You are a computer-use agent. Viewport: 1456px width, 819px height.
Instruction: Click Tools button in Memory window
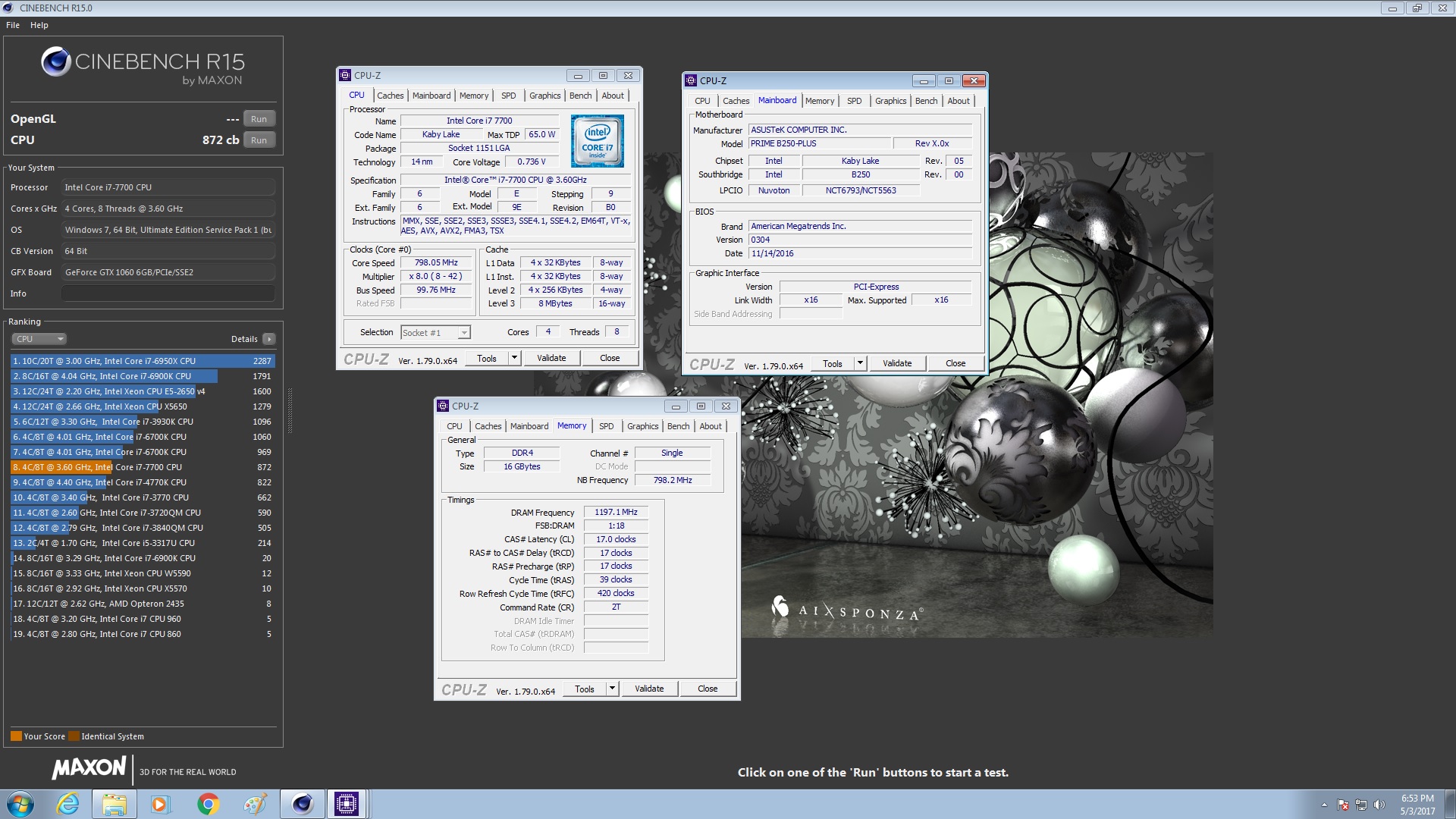coord(585,689)
